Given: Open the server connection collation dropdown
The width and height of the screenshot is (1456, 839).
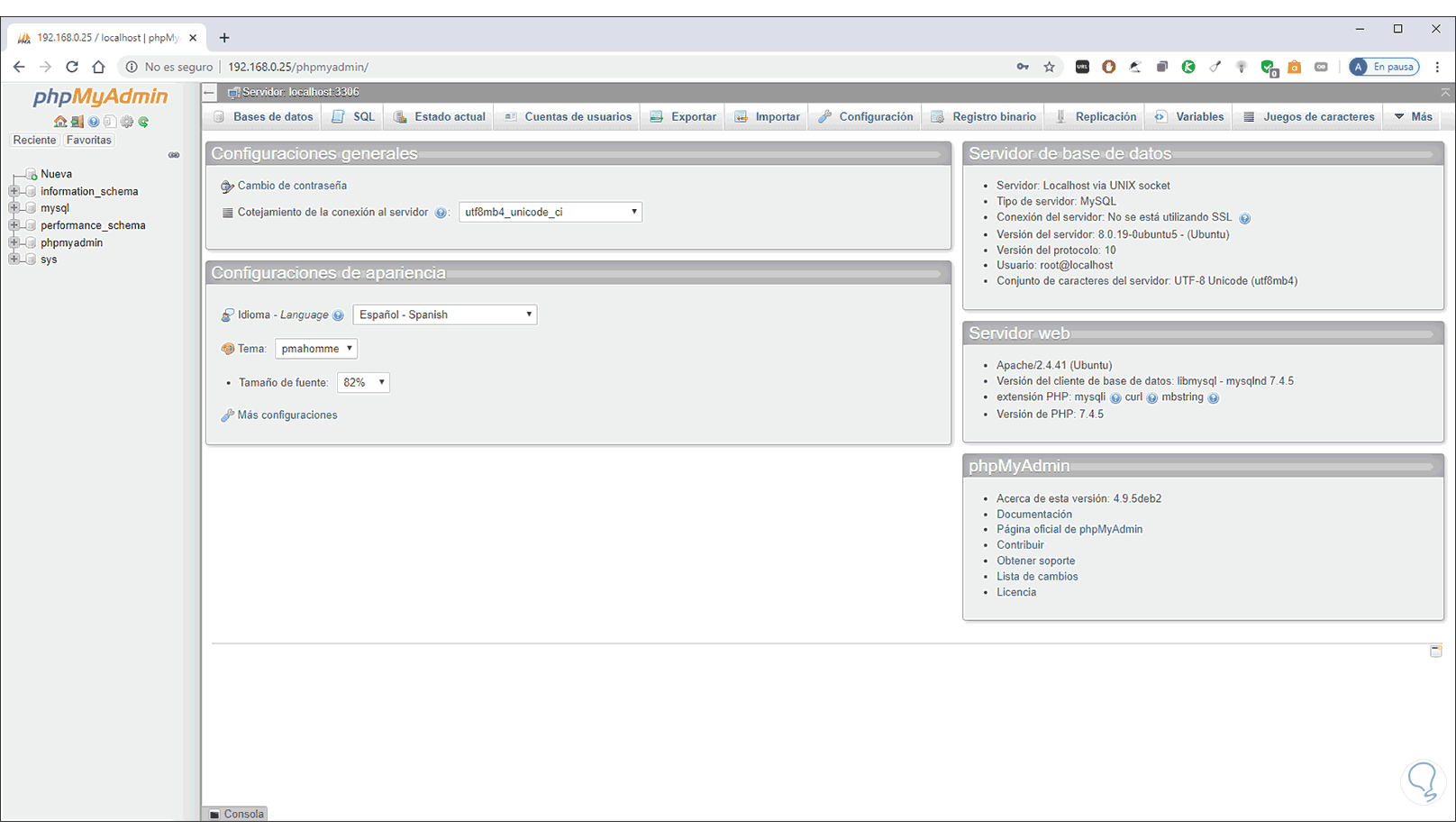Looking at the screenshot, I should 551,213.
